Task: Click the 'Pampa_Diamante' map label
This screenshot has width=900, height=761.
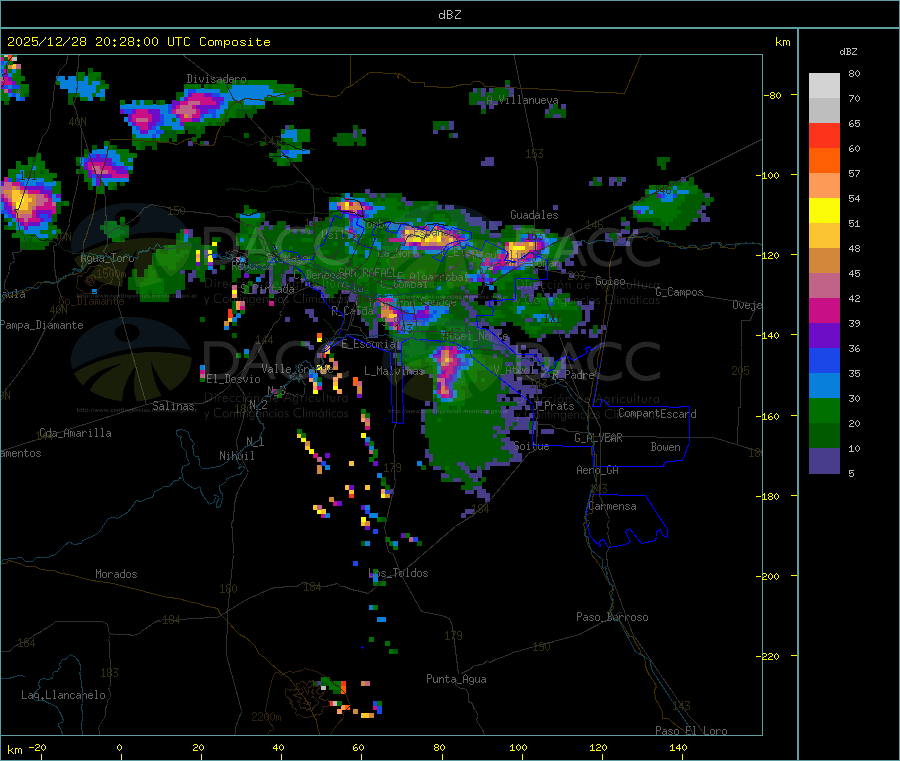Action: point(42,325)
